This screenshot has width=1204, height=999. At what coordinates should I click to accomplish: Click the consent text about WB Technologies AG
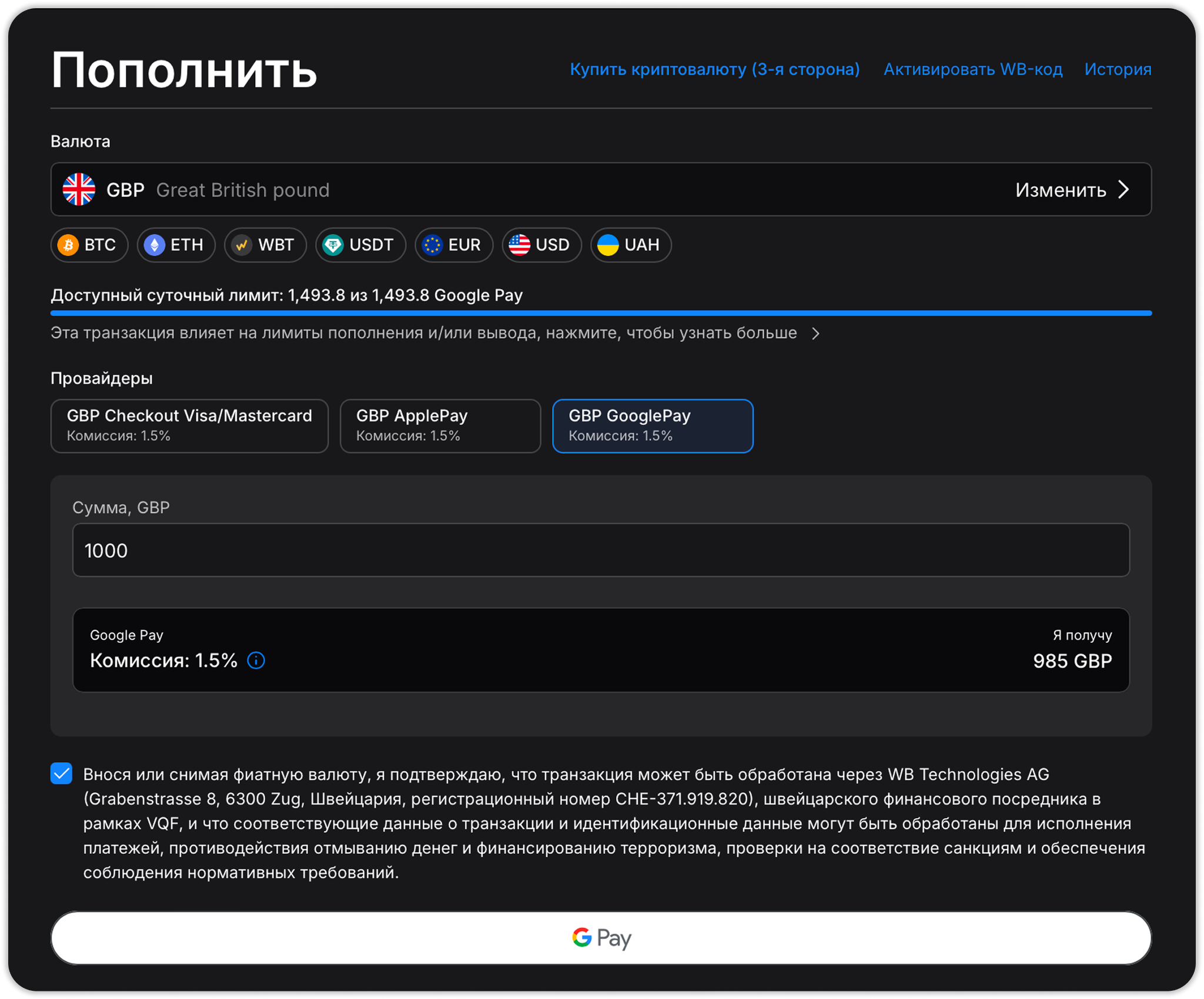coord(614,823)
